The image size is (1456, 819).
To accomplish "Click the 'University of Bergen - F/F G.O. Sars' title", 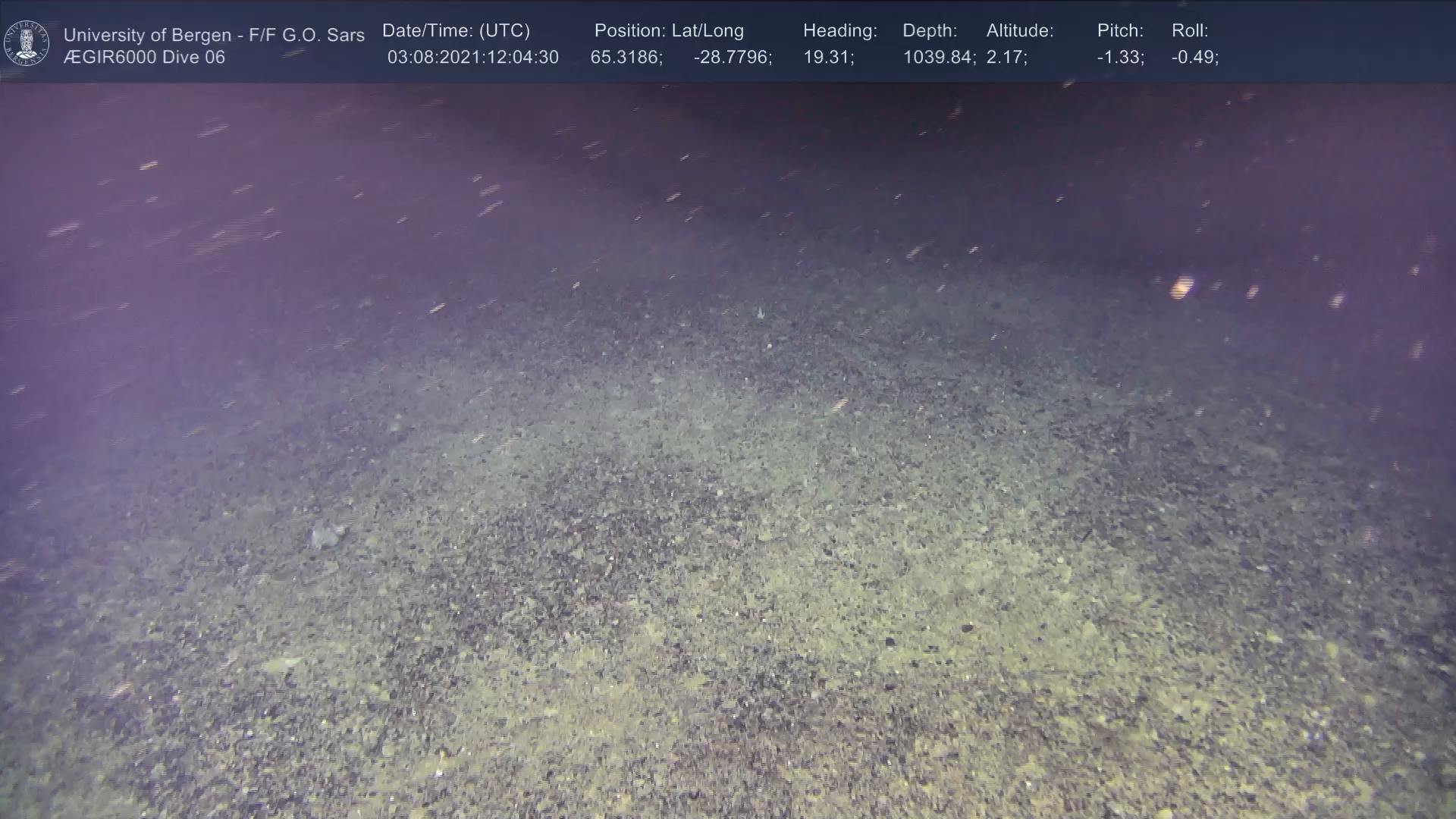I will click(x=214, y=35).
